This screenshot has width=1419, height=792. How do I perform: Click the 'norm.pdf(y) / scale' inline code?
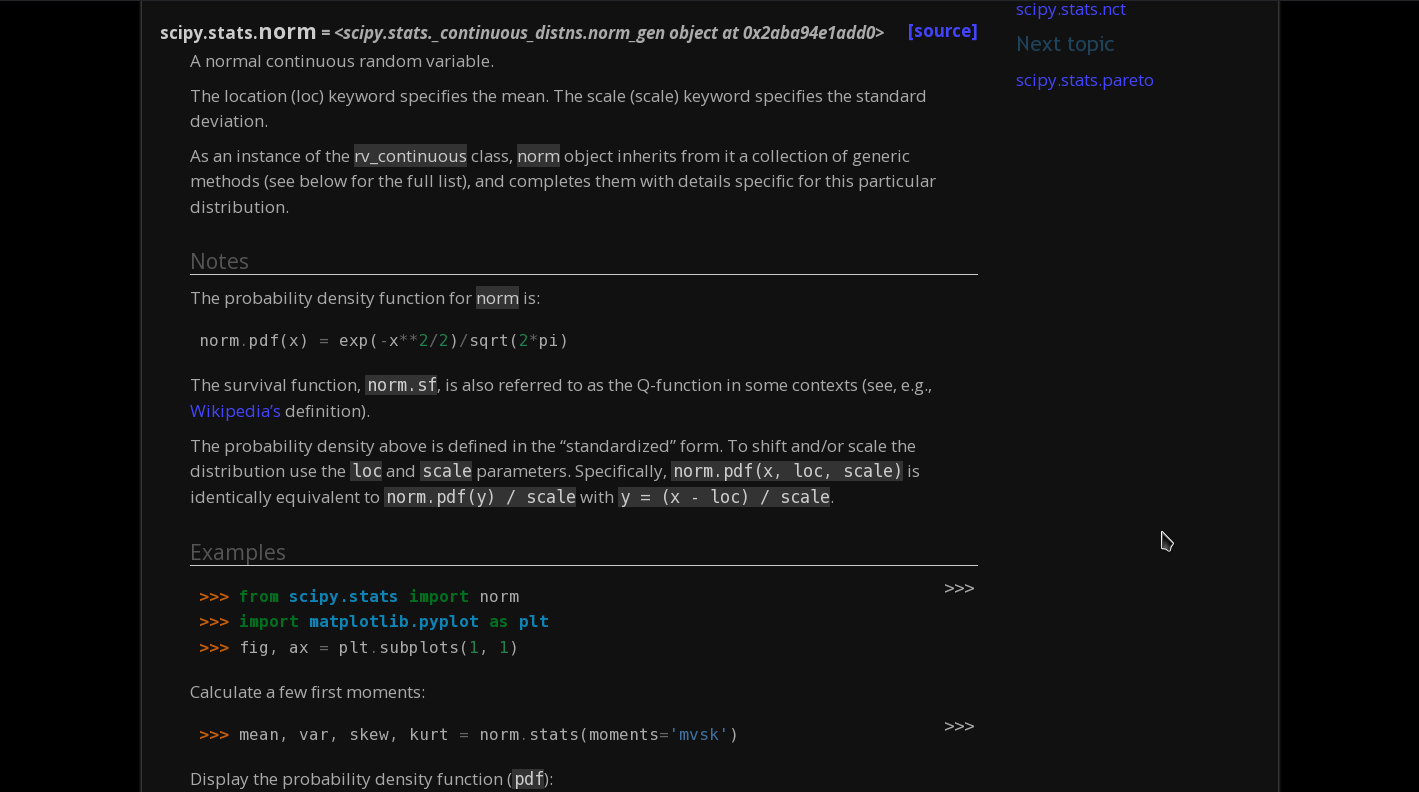[x=480, y=497]
